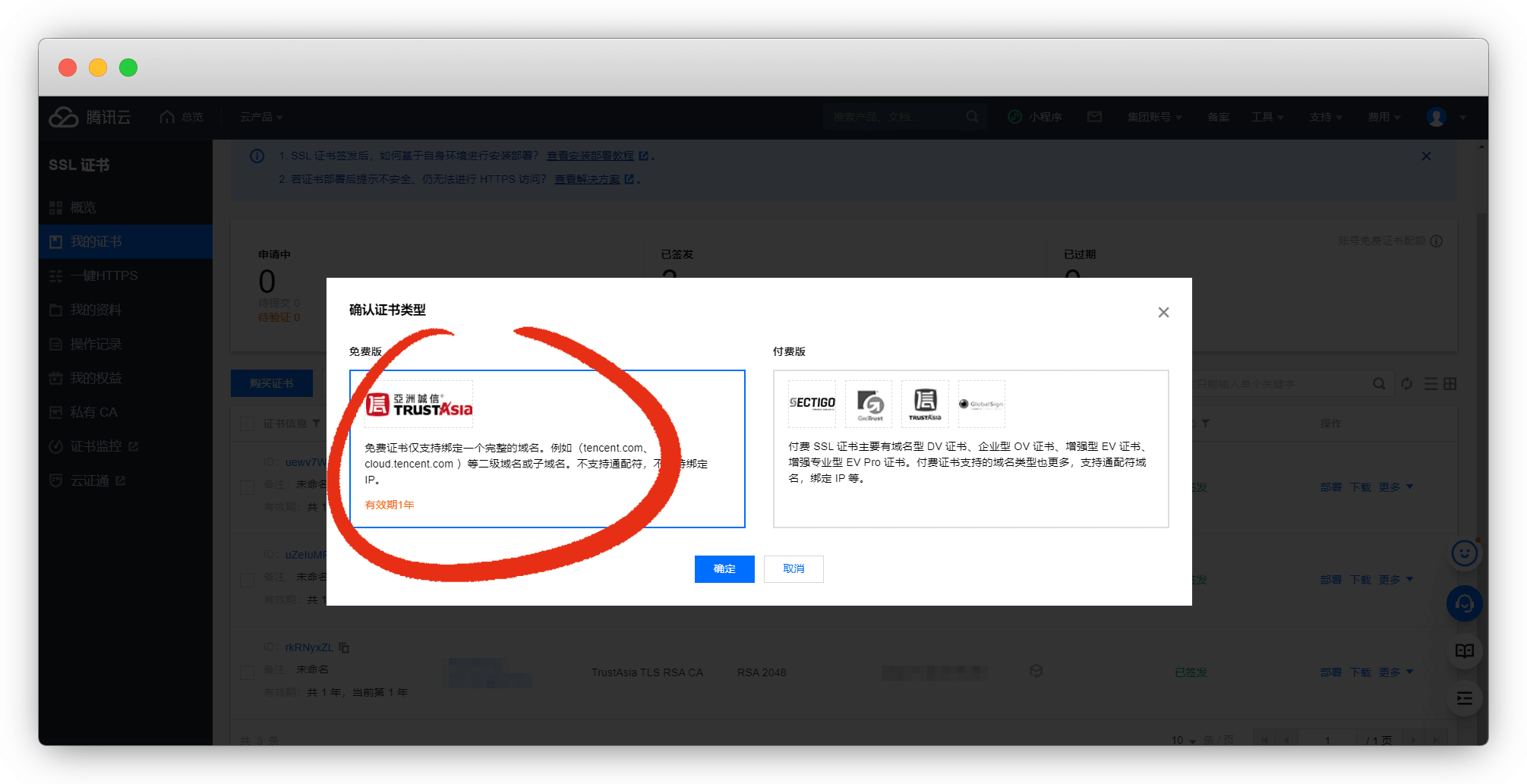
Task: Click the GeoTrust brand logo
Action: click(x=869, y=404)
